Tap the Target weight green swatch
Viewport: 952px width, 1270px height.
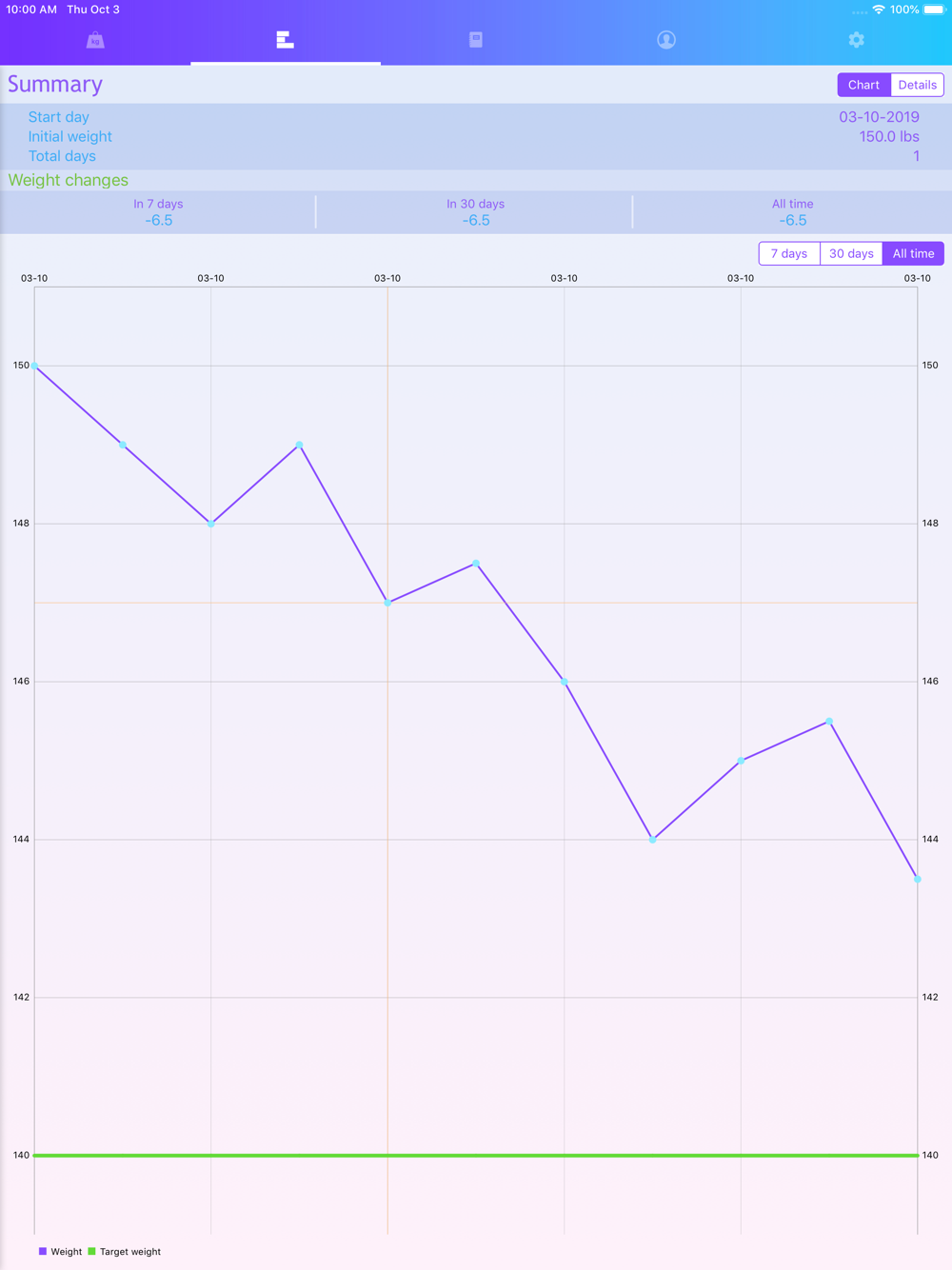(91, 1251)
